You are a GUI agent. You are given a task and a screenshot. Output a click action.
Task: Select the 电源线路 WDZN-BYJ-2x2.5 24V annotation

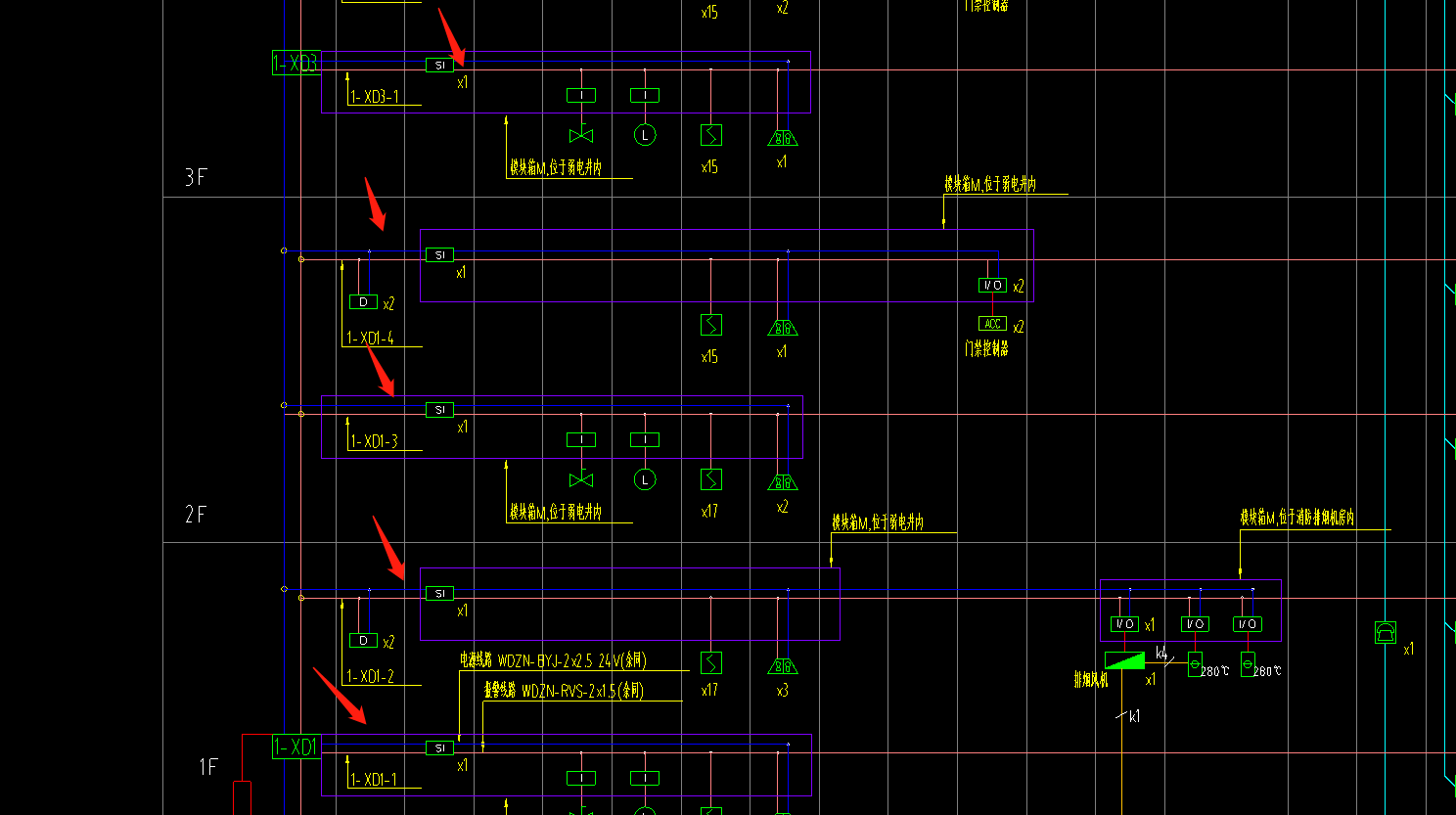tap(554, 661)
